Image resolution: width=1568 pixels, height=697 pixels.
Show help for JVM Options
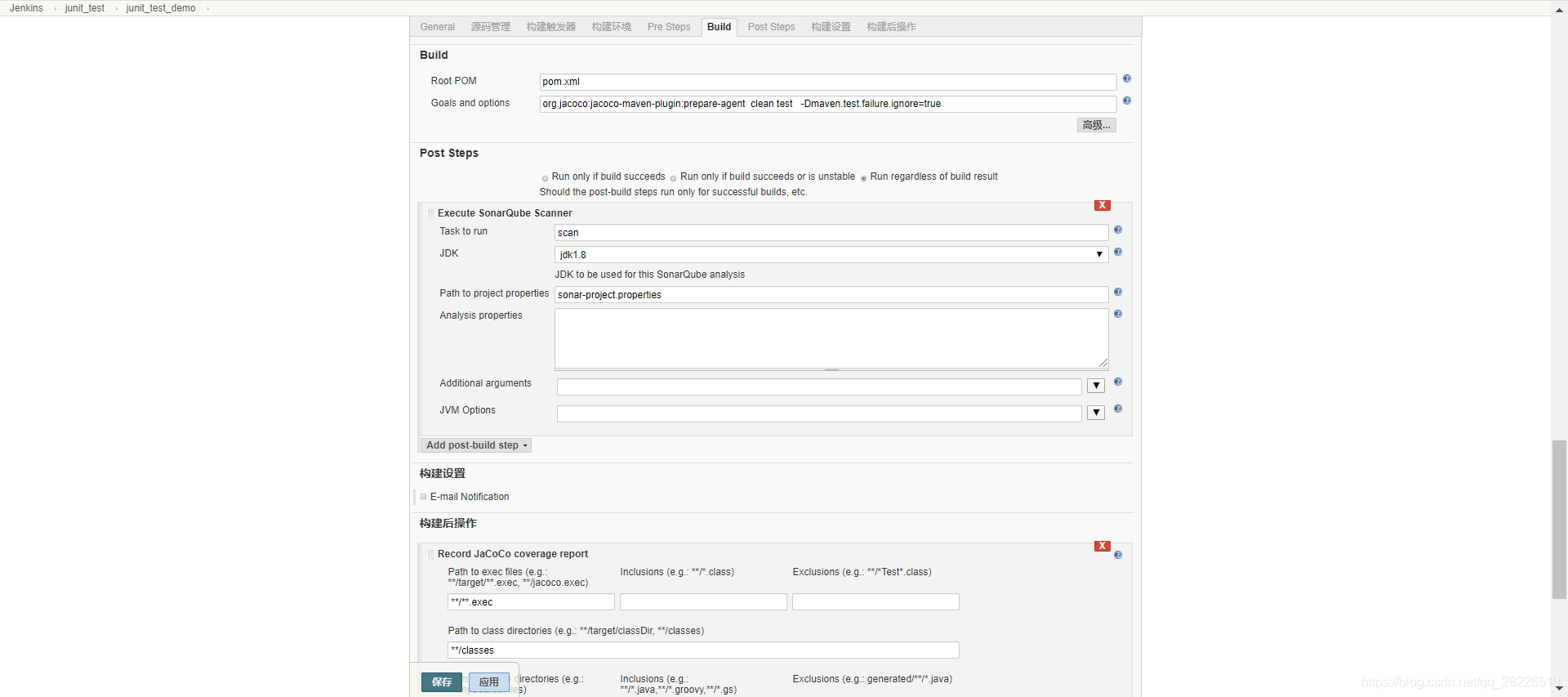point(1118,409)
